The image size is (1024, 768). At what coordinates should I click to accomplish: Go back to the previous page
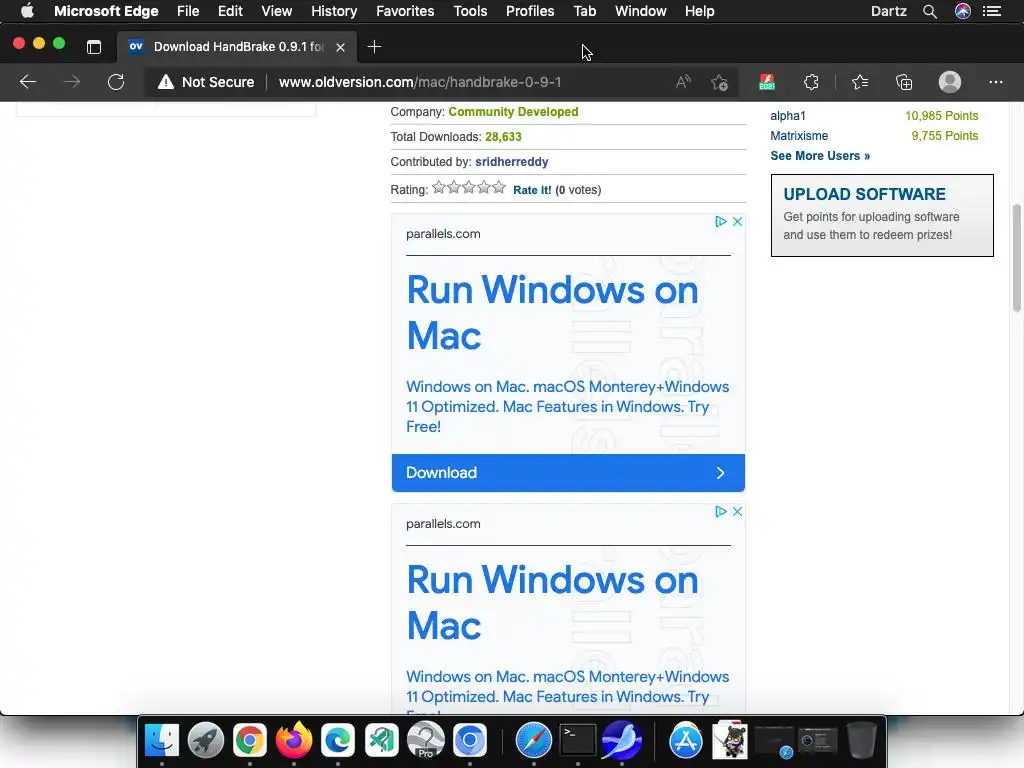[x=27, y=82]
